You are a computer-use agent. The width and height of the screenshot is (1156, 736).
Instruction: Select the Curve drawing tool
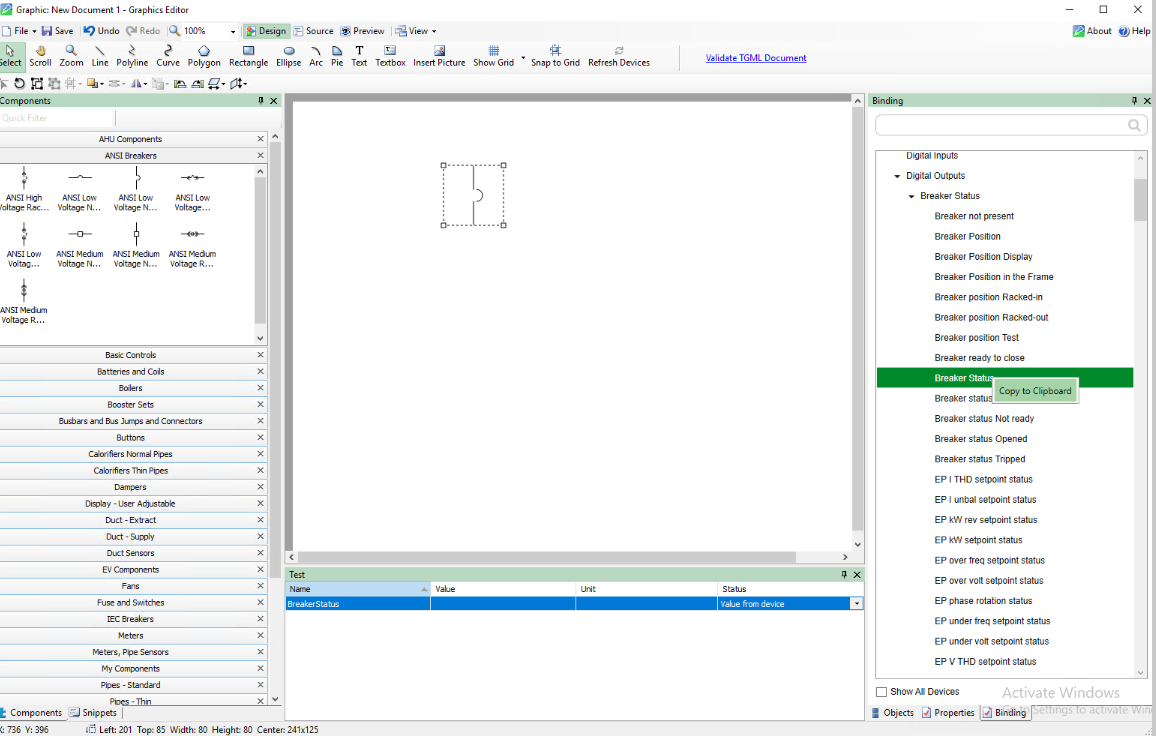(x=168, y=55)
